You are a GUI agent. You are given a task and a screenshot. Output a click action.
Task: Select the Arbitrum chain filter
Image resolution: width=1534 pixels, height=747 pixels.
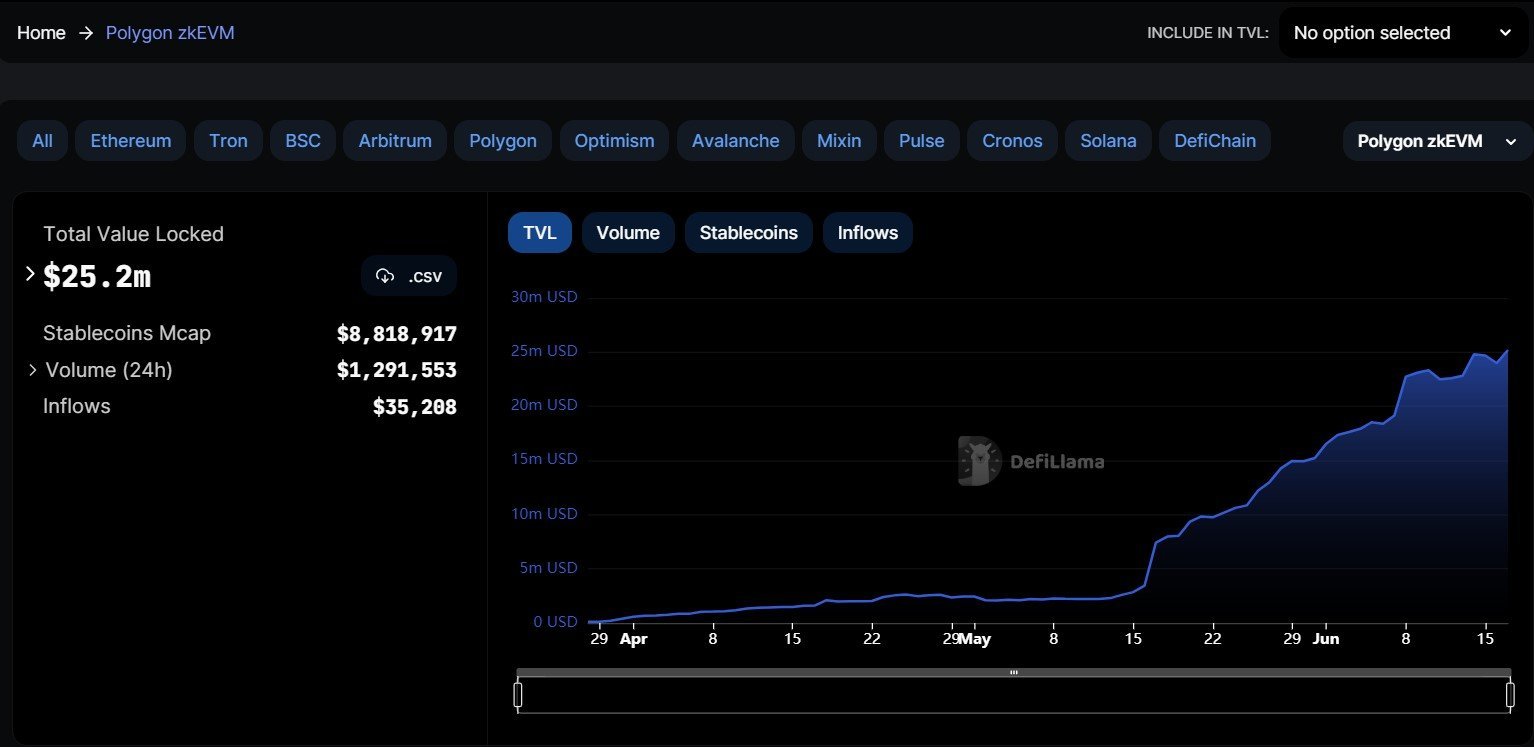394,140
